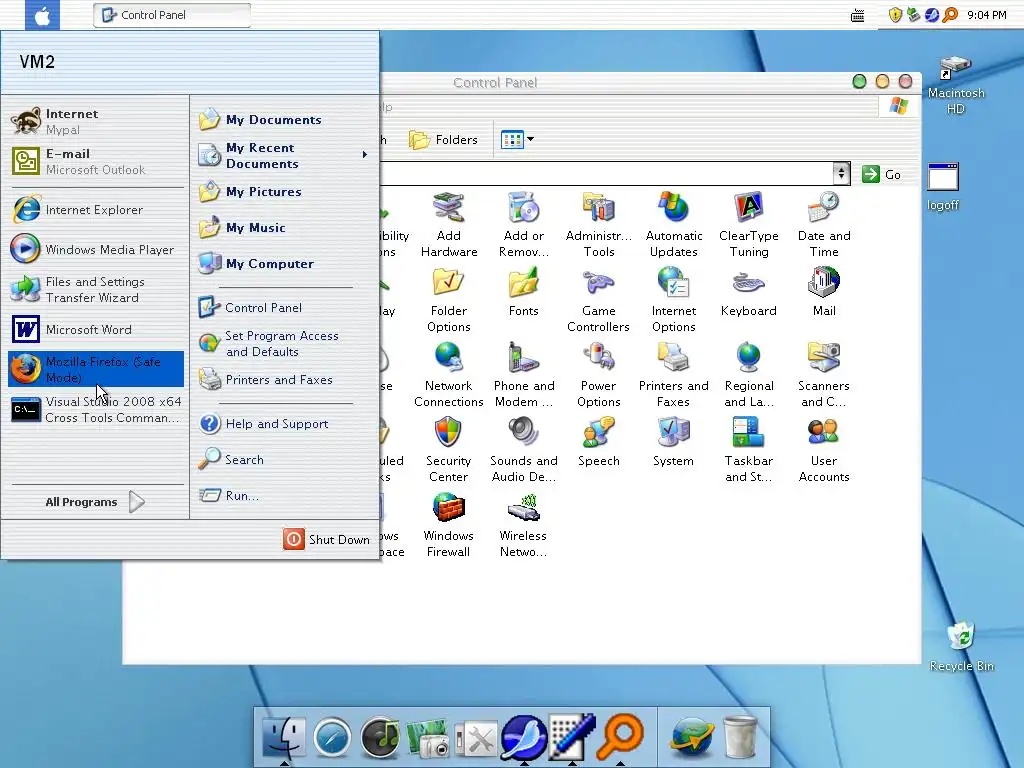
Task: Open Add Hardware in Control Panel
Action: pos(449,225)
